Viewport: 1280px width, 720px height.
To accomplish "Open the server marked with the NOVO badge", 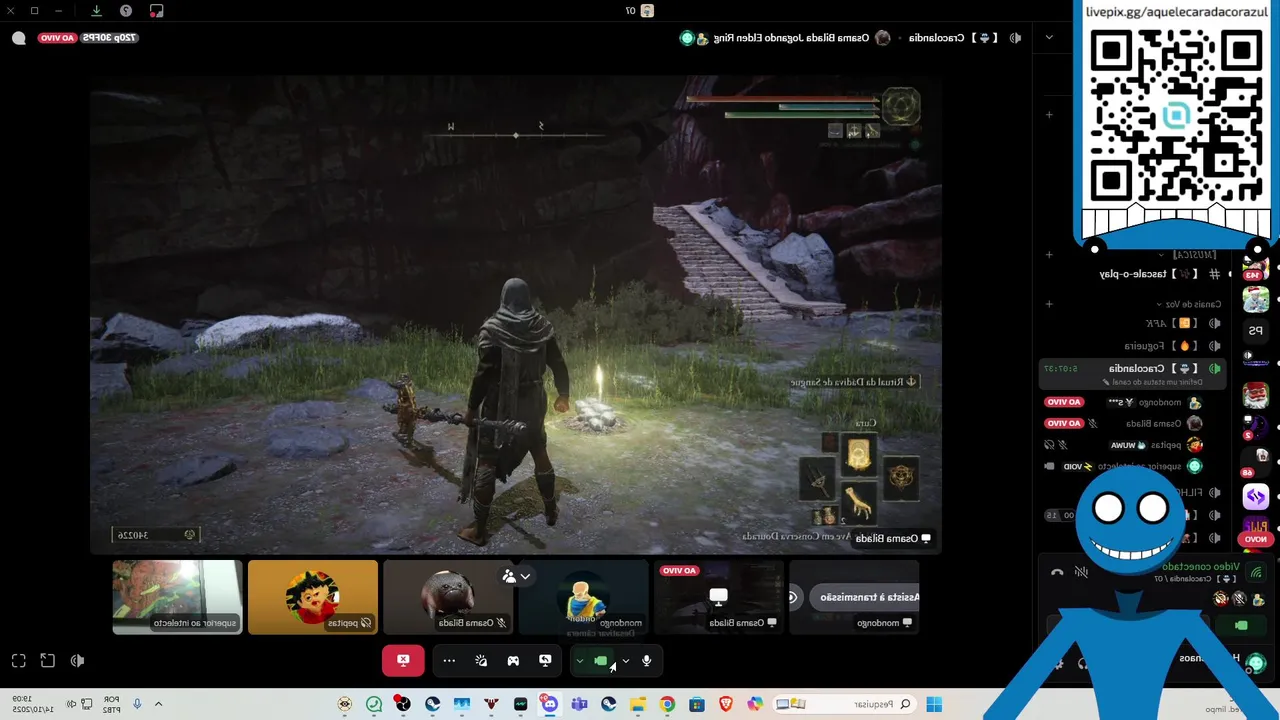I will pos(1256,529).
